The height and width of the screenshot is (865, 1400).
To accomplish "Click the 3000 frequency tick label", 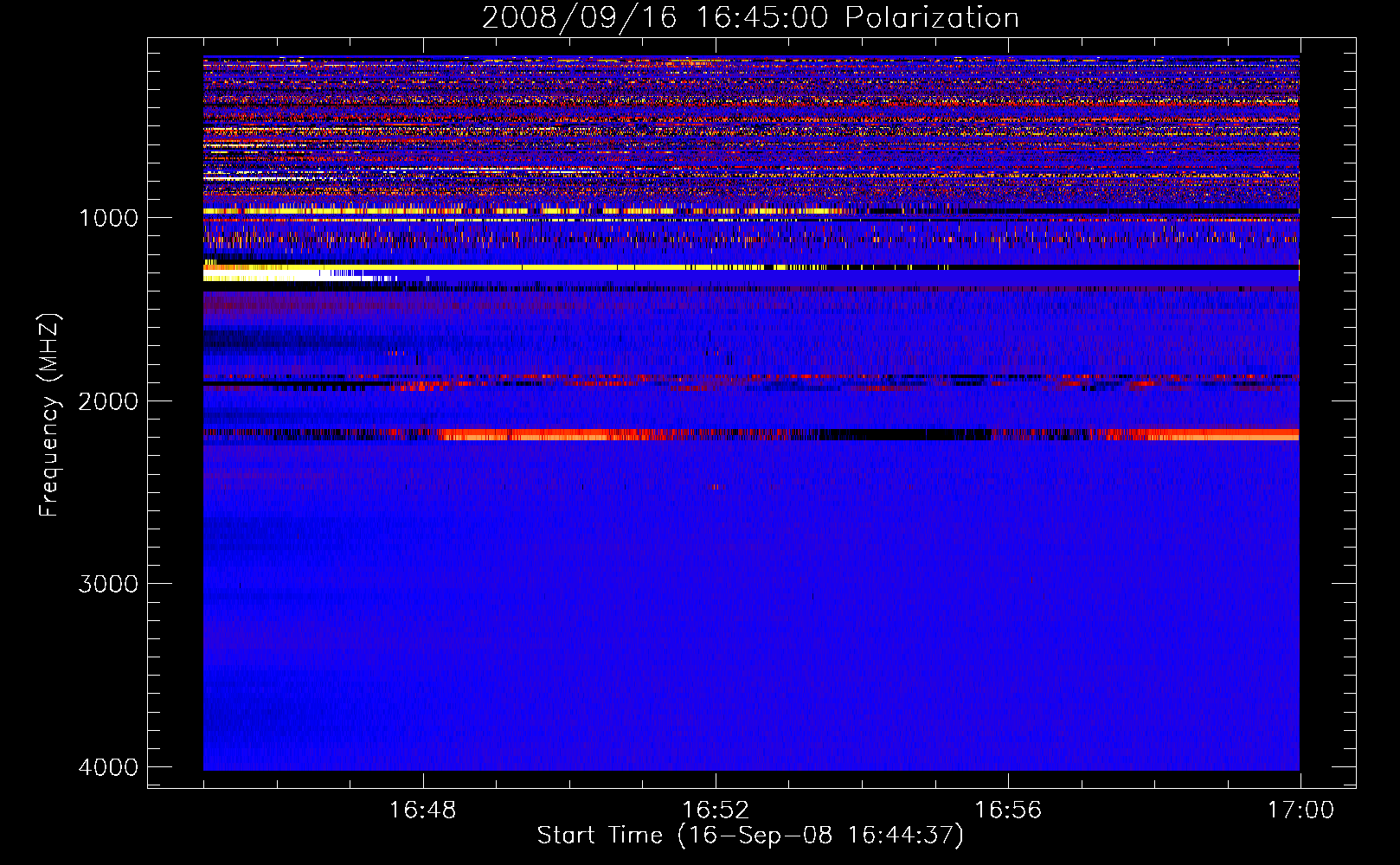I will point(108,584).
